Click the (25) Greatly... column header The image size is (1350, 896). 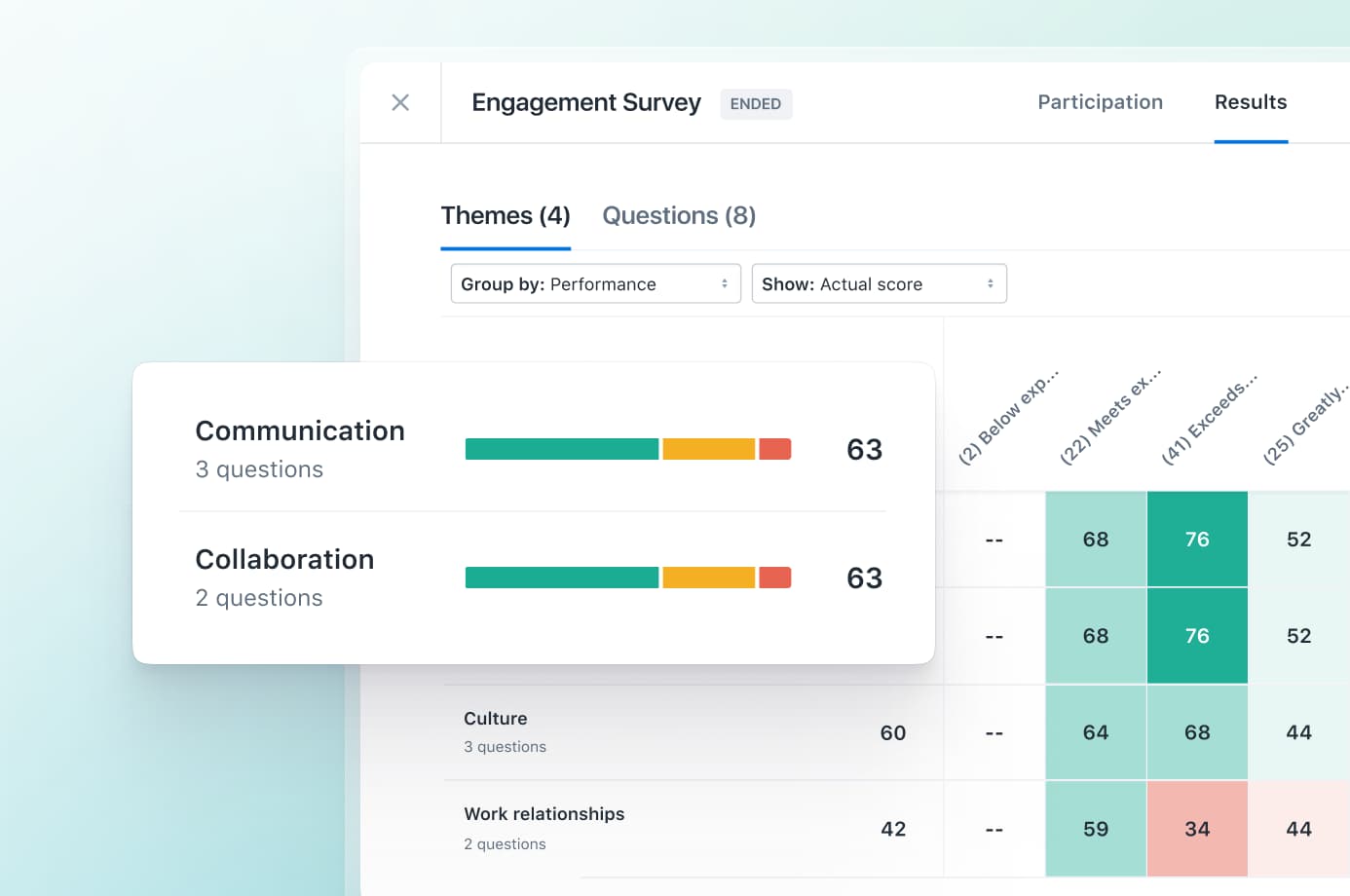(1306, 424)
